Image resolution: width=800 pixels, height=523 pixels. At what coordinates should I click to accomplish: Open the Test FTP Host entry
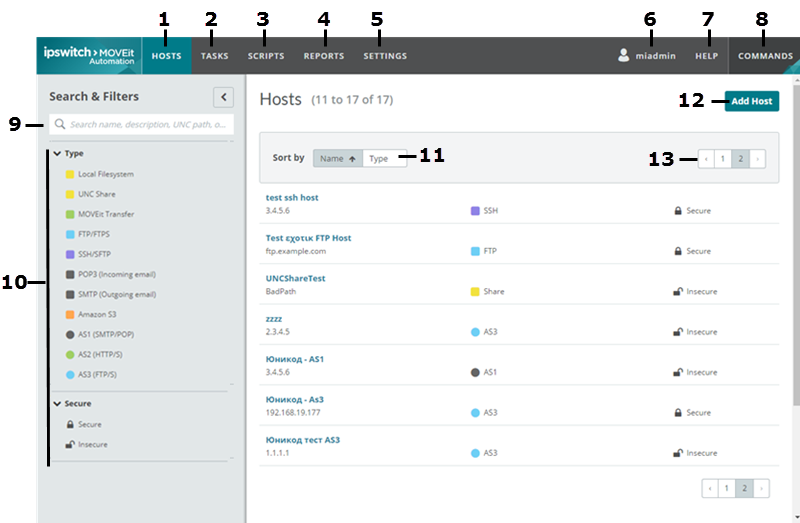(308, 238)
